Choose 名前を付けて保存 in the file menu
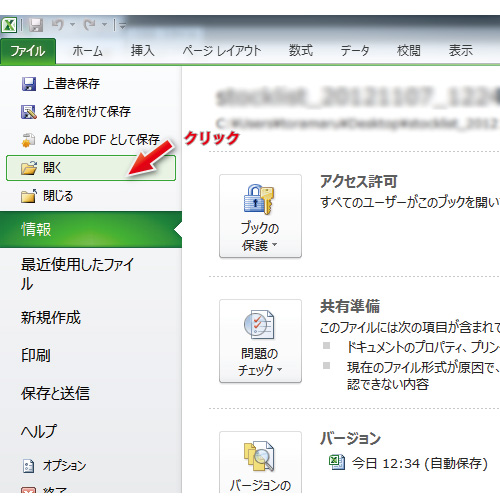This screenshot has width=500, height=500. 76,112
